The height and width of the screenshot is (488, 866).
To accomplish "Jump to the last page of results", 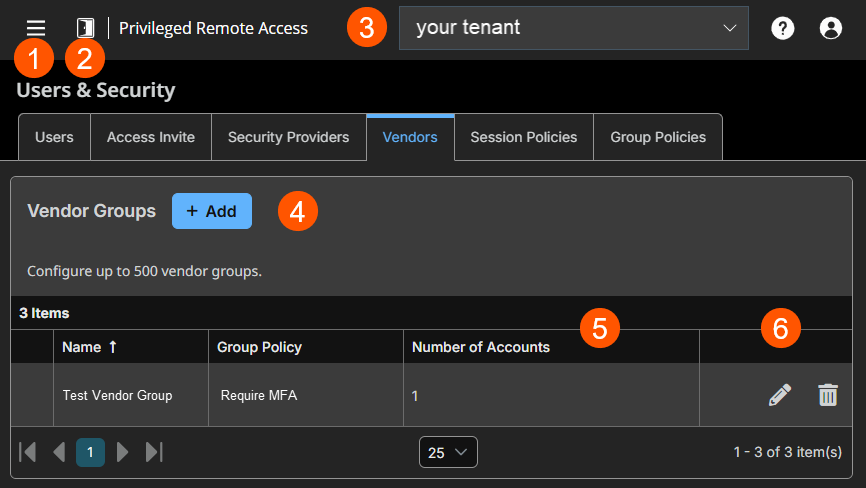I will click(154, 452).
